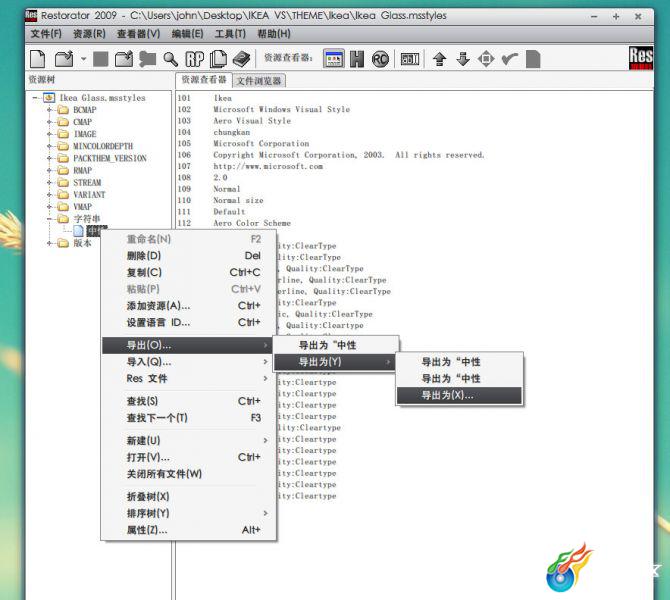The width and height of the screenshot is (670, 600).
Task: Collapse the 字符串 folder node
Action: click(x=49, y=219)
